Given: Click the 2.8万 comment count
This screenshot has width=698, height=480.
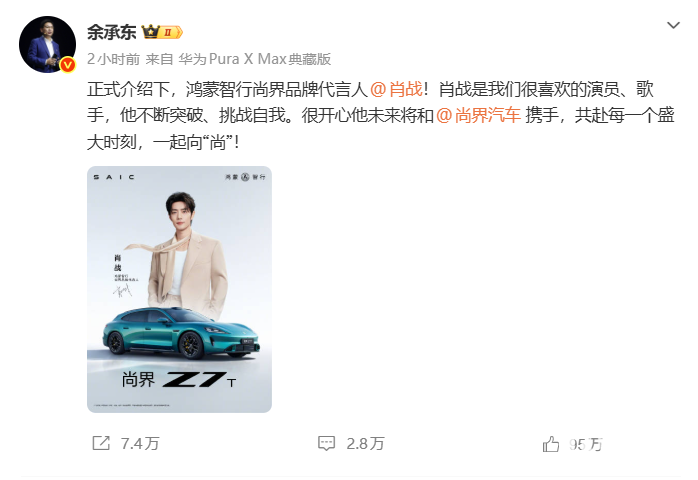Looking at the screenshot, I should click(x=365, y=443).
